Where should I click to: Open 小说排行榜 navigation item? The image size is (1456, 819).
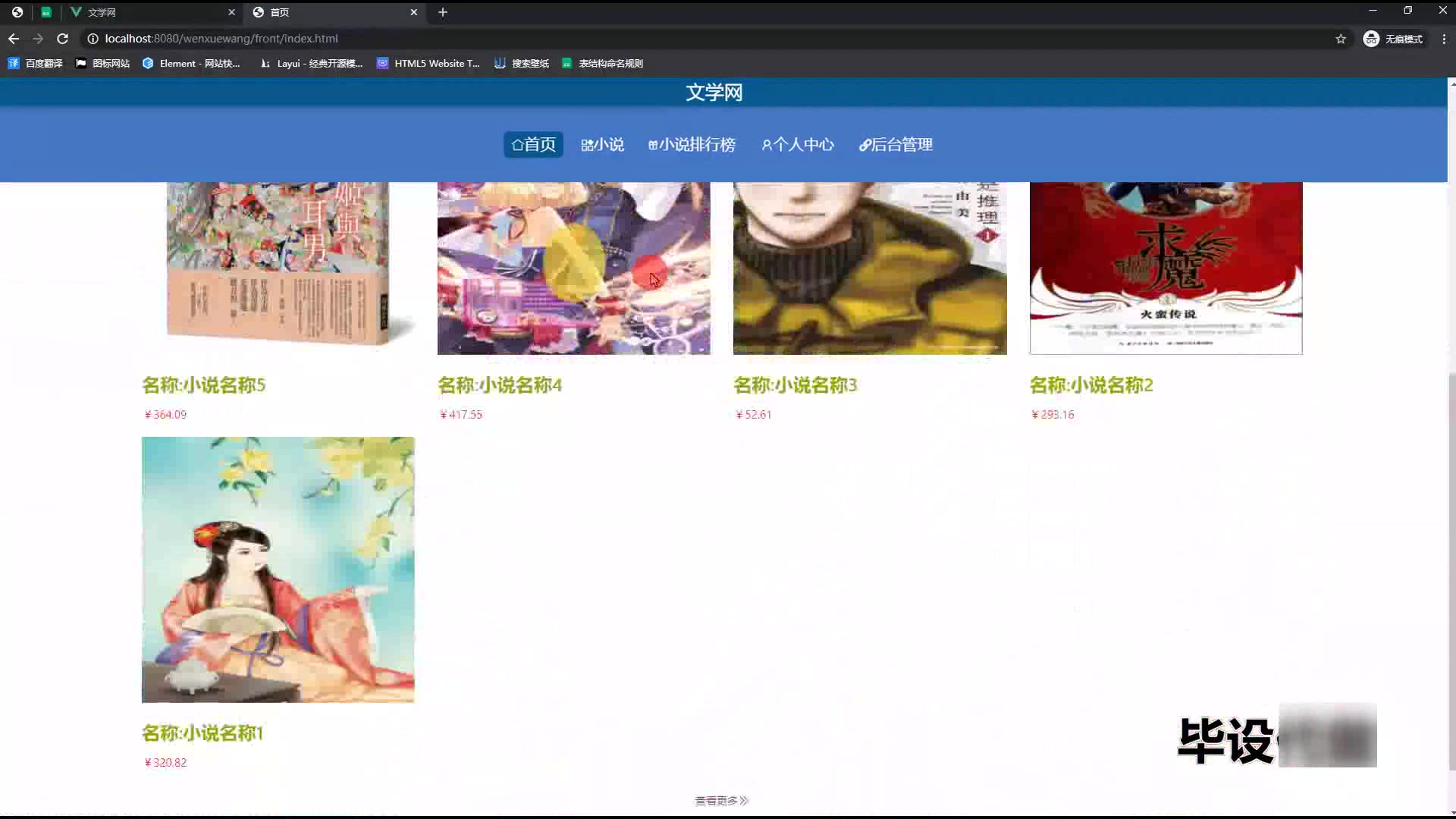(x=692, y=145)
